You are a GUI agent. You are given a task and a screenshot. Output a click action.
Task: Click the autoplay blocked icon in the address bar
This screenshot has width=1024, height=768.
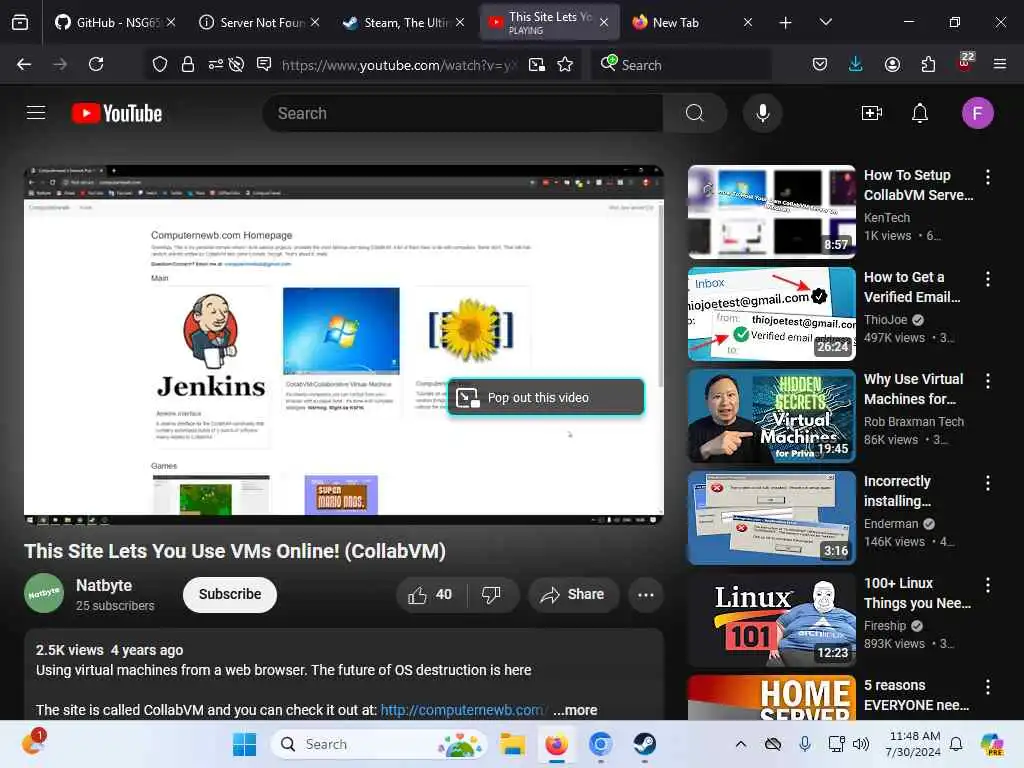click(236, 64)
